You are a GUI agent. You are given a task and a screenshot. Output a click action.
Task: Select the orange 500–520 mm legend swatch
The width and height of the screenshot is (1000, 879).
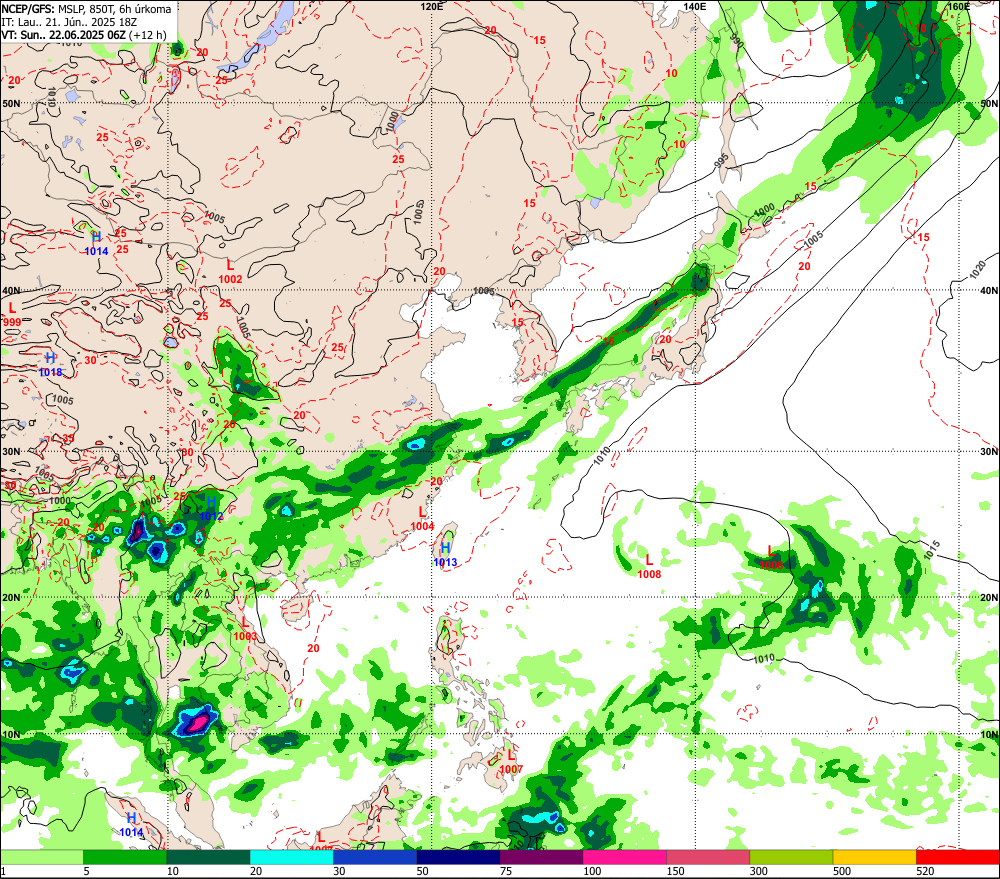[x=874, y=857]
